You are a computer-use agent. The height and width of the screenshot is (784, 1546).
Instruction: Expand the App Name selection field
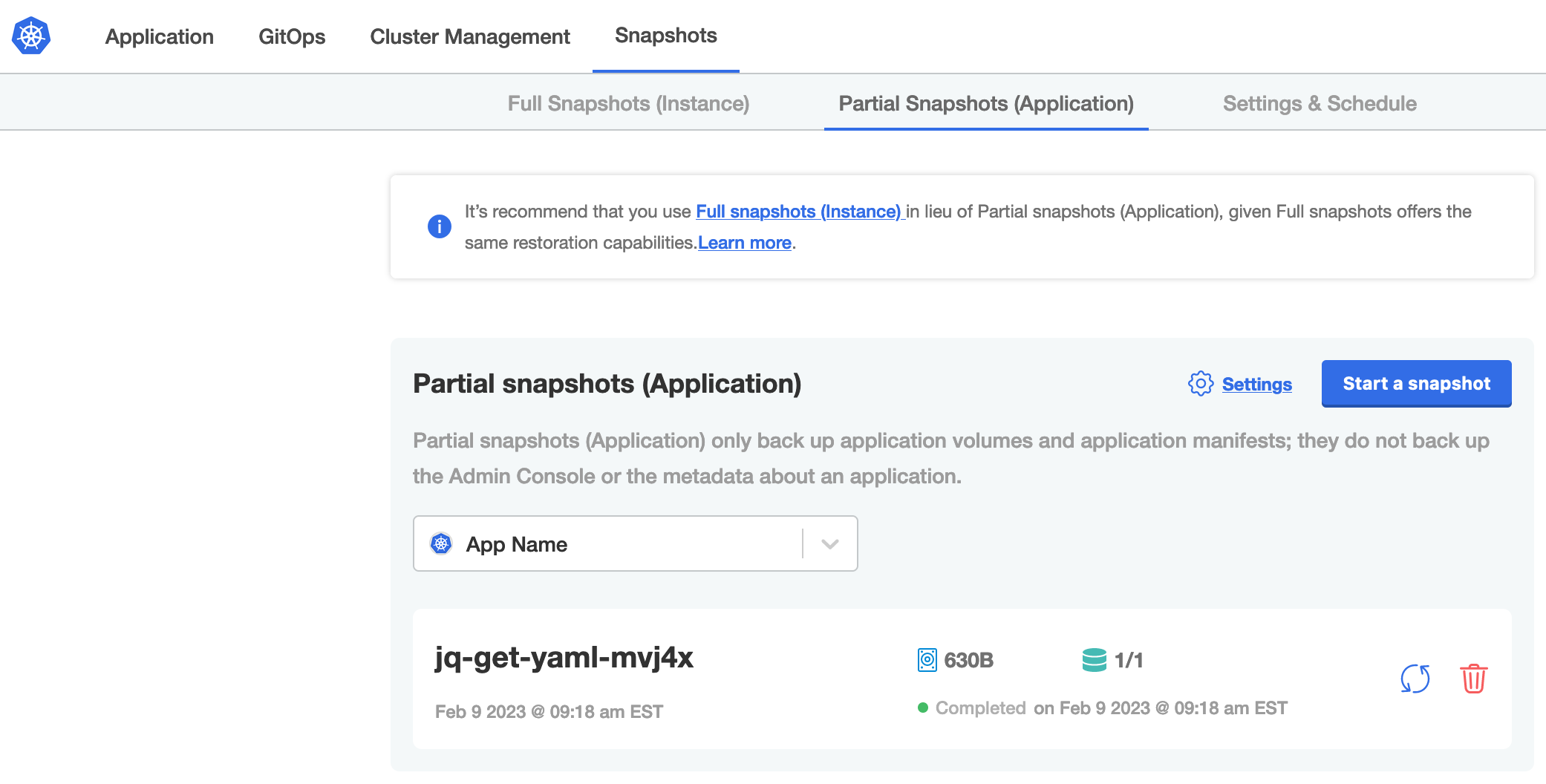click(x=635, y=543)
